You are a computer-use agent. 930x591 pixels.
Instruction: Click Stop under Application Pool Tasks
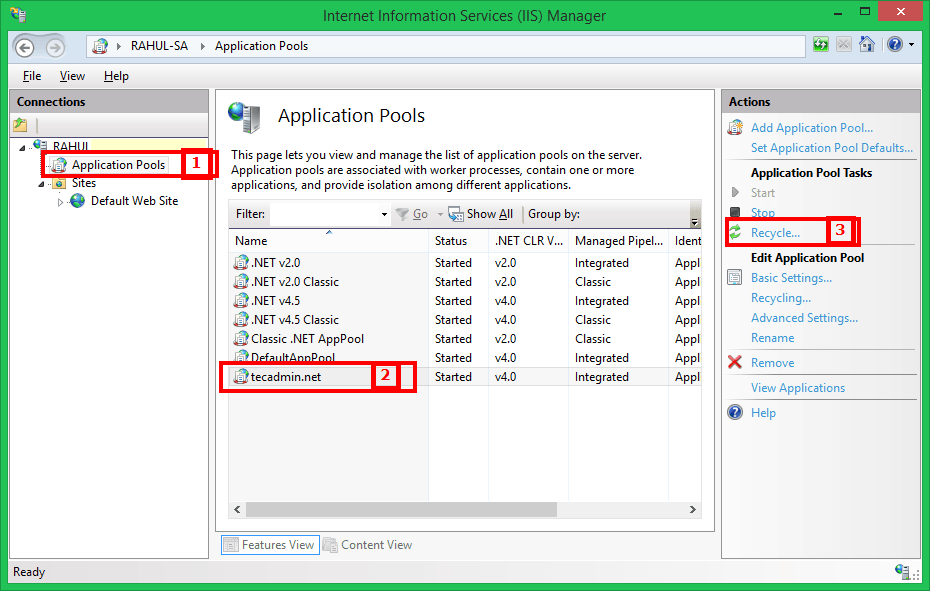762,212
